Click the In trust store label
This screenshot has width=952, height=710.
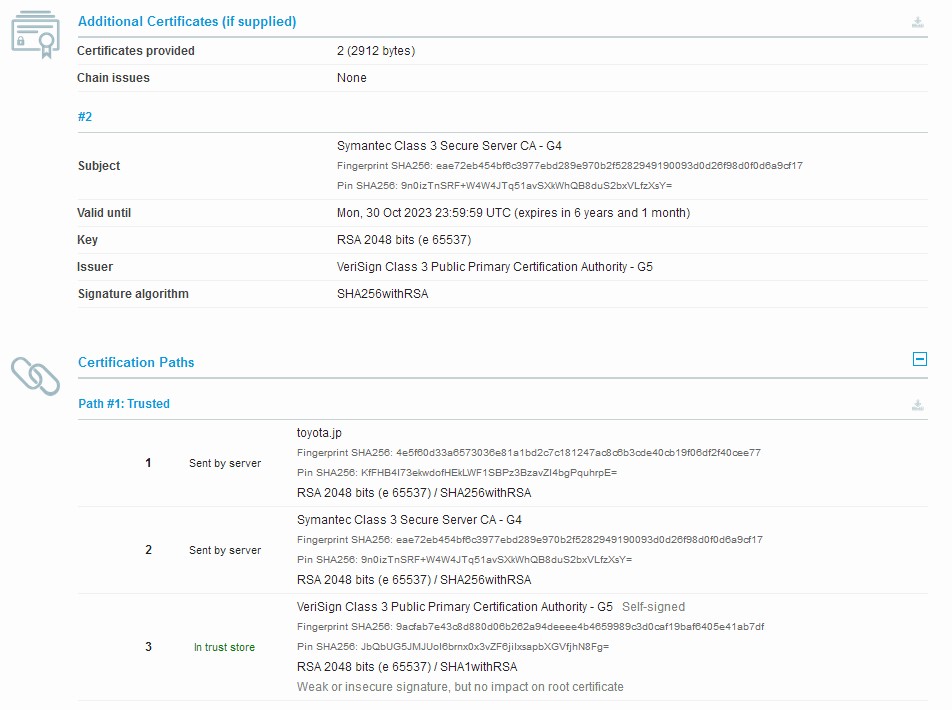224,647
